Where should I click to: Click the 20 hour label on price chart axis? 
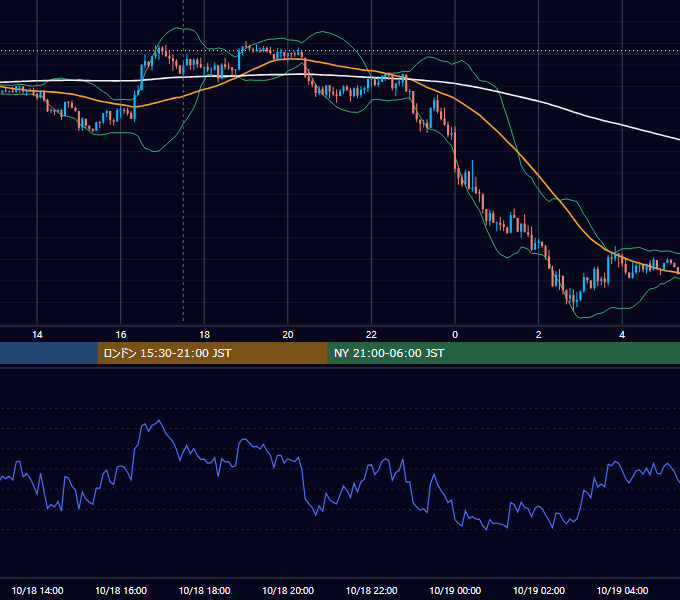[x=288, y=335]
